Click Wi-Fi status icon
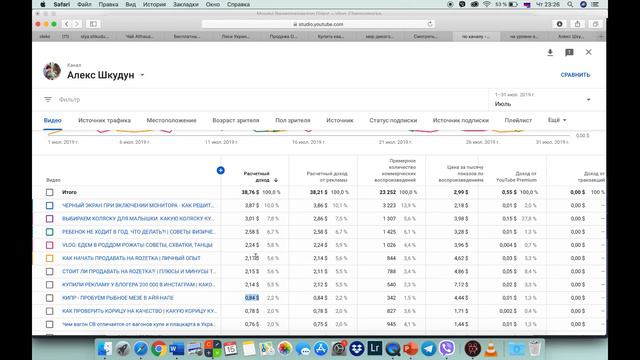The width and height of the screenshot is (640, 360). pyautogui.click(x=487, y=4)
